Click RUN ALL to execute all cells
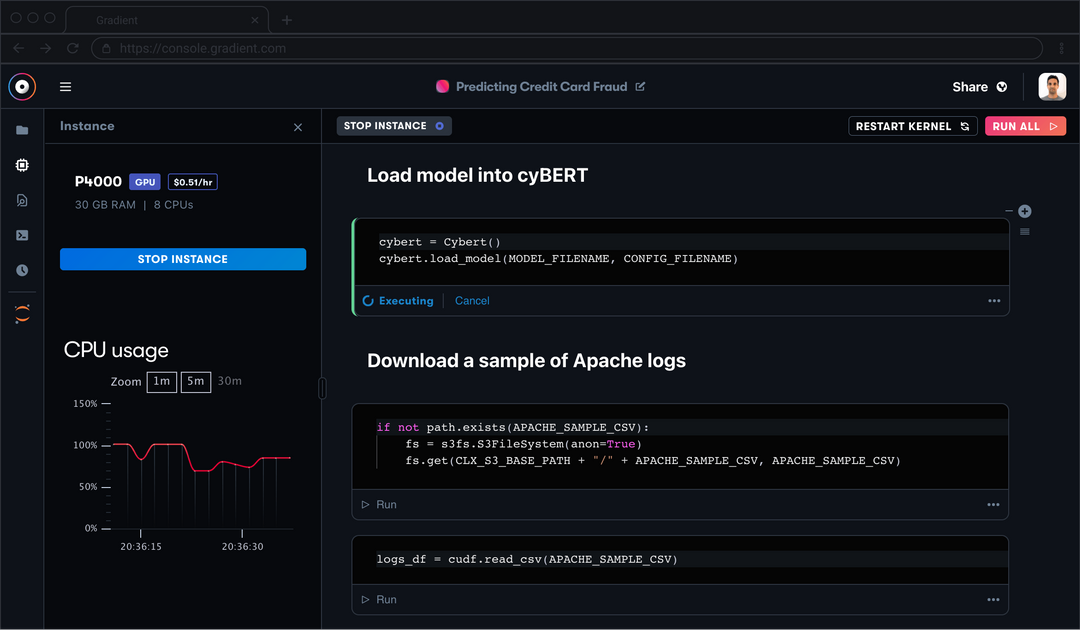Viewport: 1080px width, 630px height. click(1025, 125)
